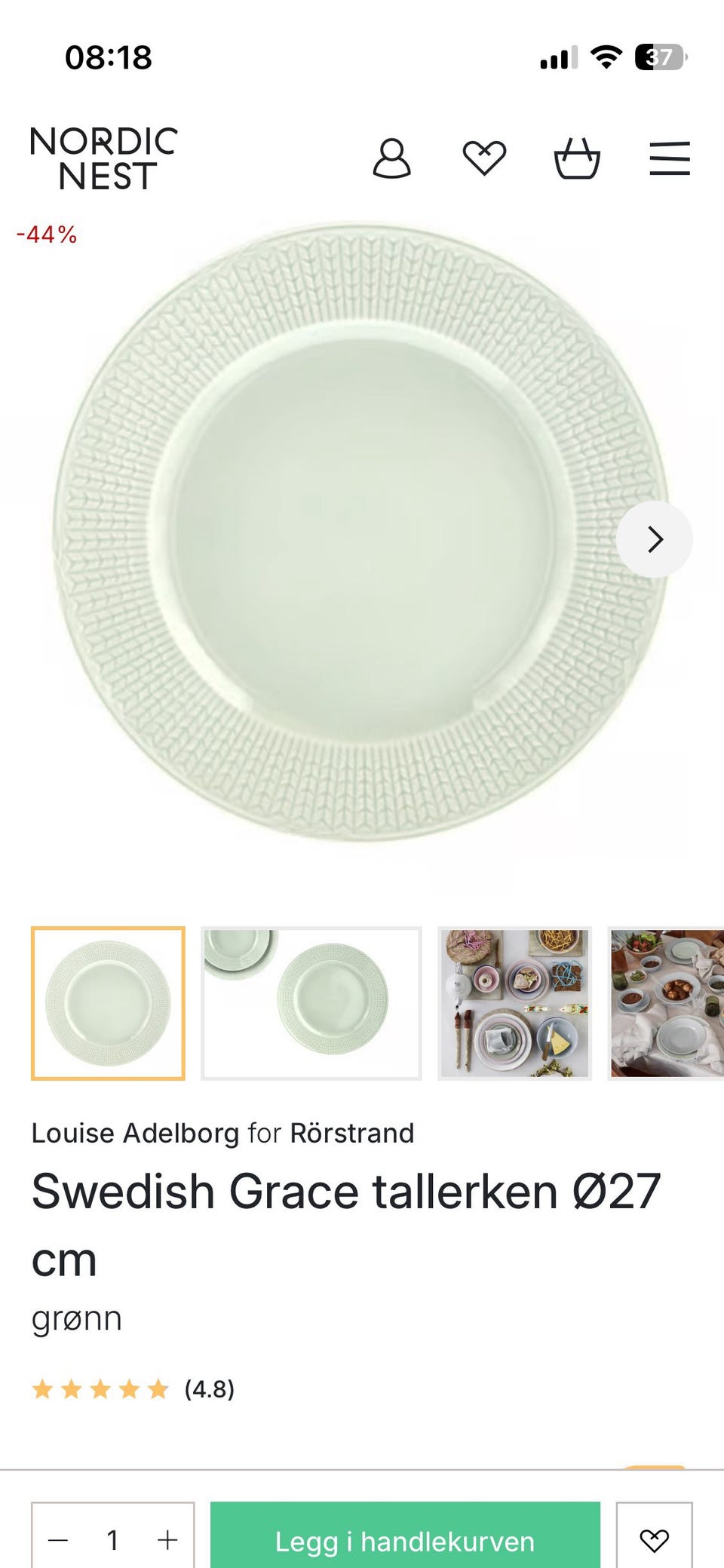Open the shopping basket icon
Image resolution: width=724 pixels, height=1568 pixels.
pyautogui.click(x=577, y=158)
